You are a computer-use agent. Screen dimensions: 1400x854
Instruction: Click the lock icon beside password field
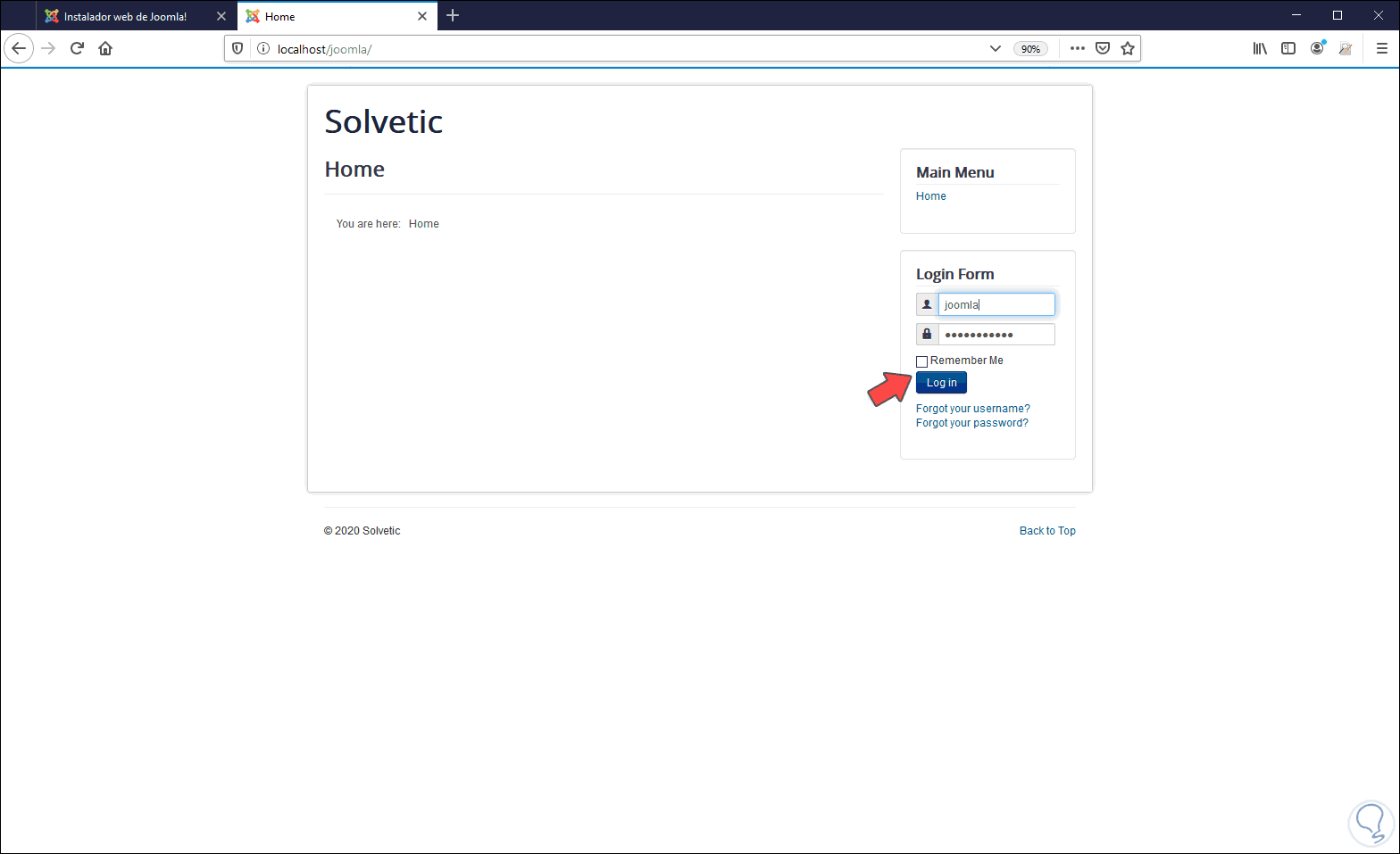pyautogui.click(x=927, y=335)
